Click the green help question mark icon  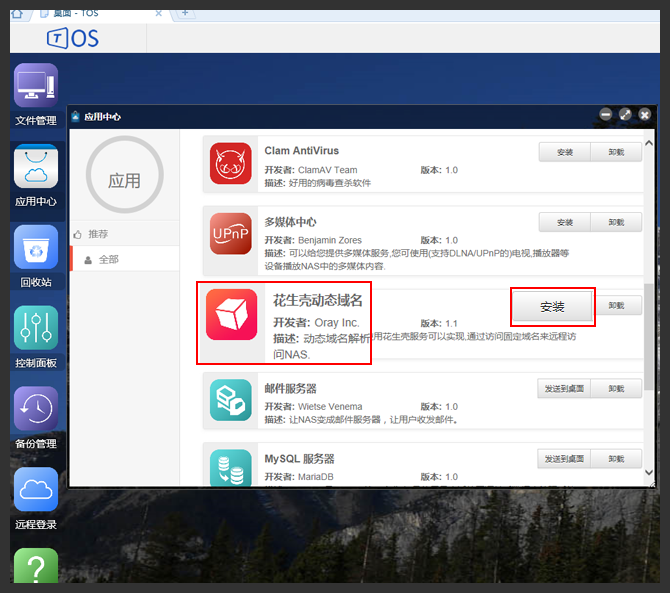[36, 566]
